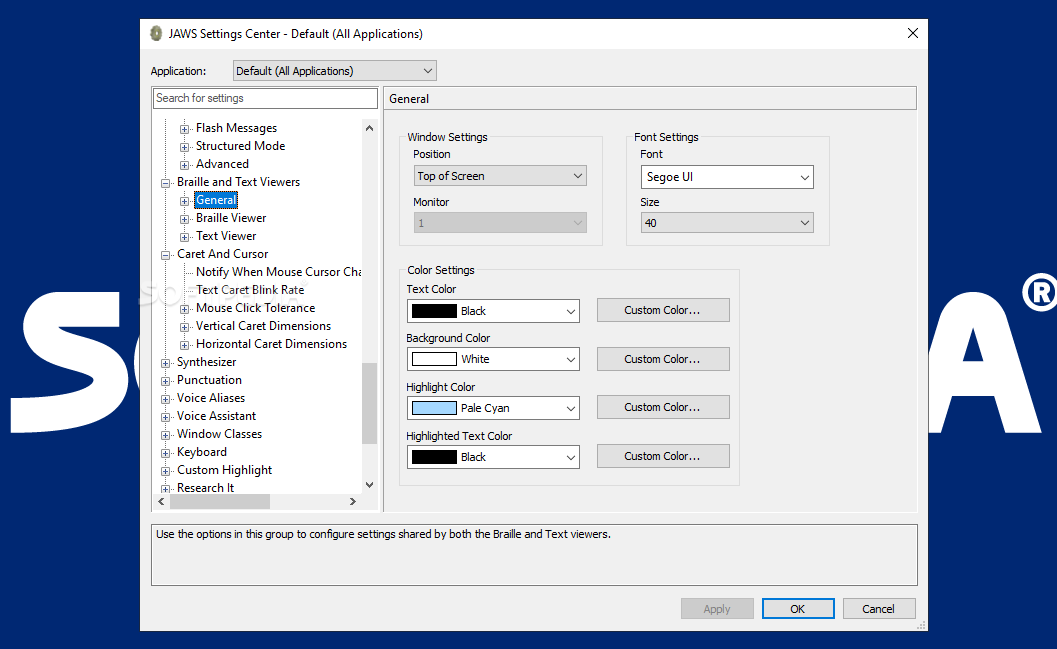The image size is (1057, 649).
Task: Select Text Caret Blink Rate item
Action: (249, 290)
